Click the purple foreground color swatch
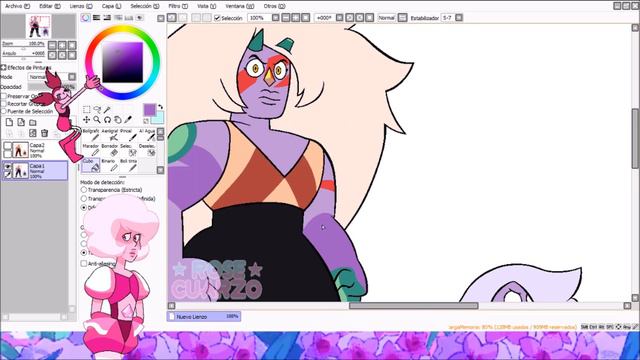This screenshot has width=640, height=360. coord(150,109)
